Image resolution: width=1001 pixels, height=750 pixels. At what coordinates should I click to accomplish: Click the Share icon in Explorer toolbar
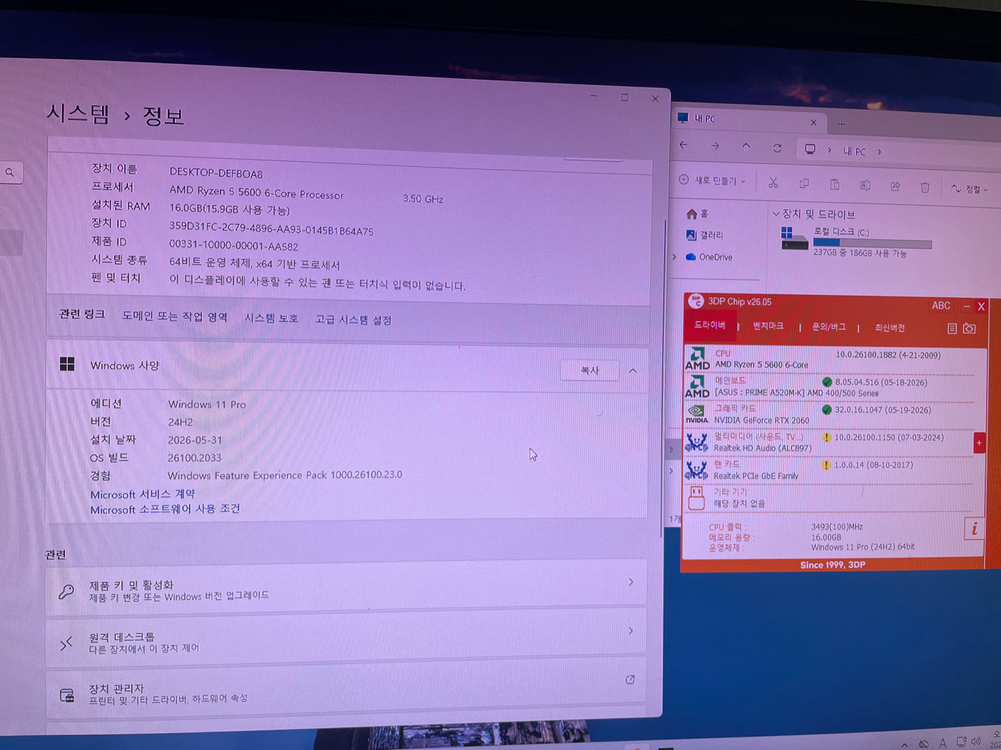pyautogui.click(x=895, y=186)
